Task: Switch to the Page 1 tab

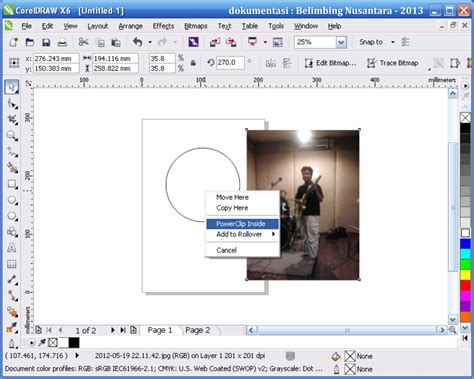Action: [160, 330]
